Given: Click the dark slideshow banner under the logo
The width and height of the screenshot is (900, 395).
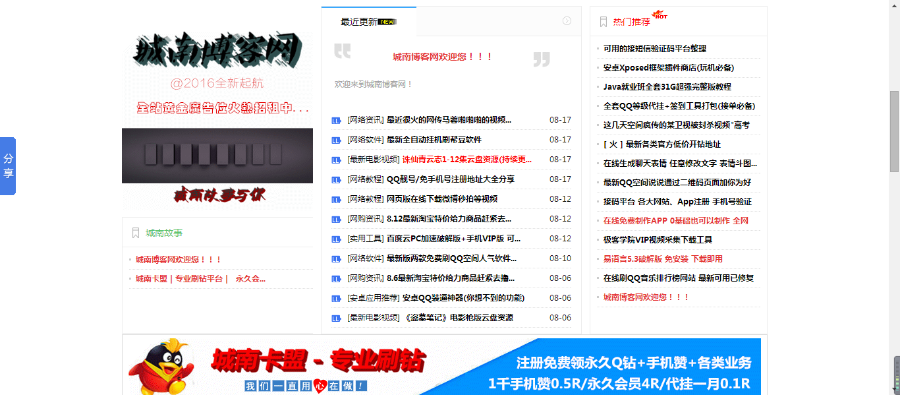Looking at the screenshot, I should pos(218,156).
